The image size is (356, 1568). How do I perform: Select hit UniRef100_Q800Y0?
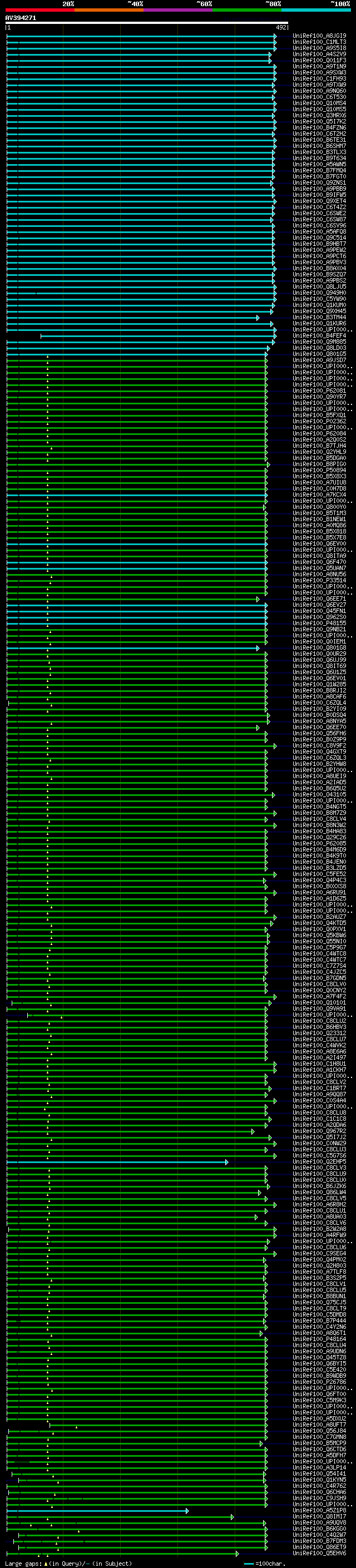(319, 507)
